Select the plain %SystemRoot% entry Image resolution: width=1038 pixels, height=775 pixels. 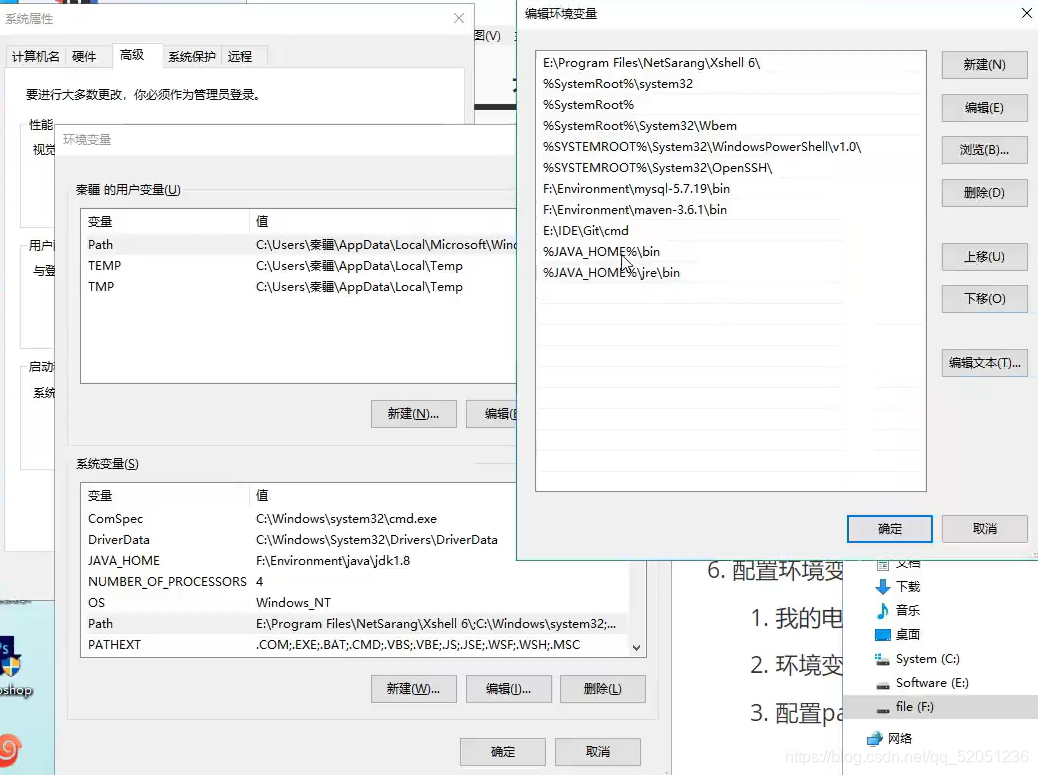730,105
